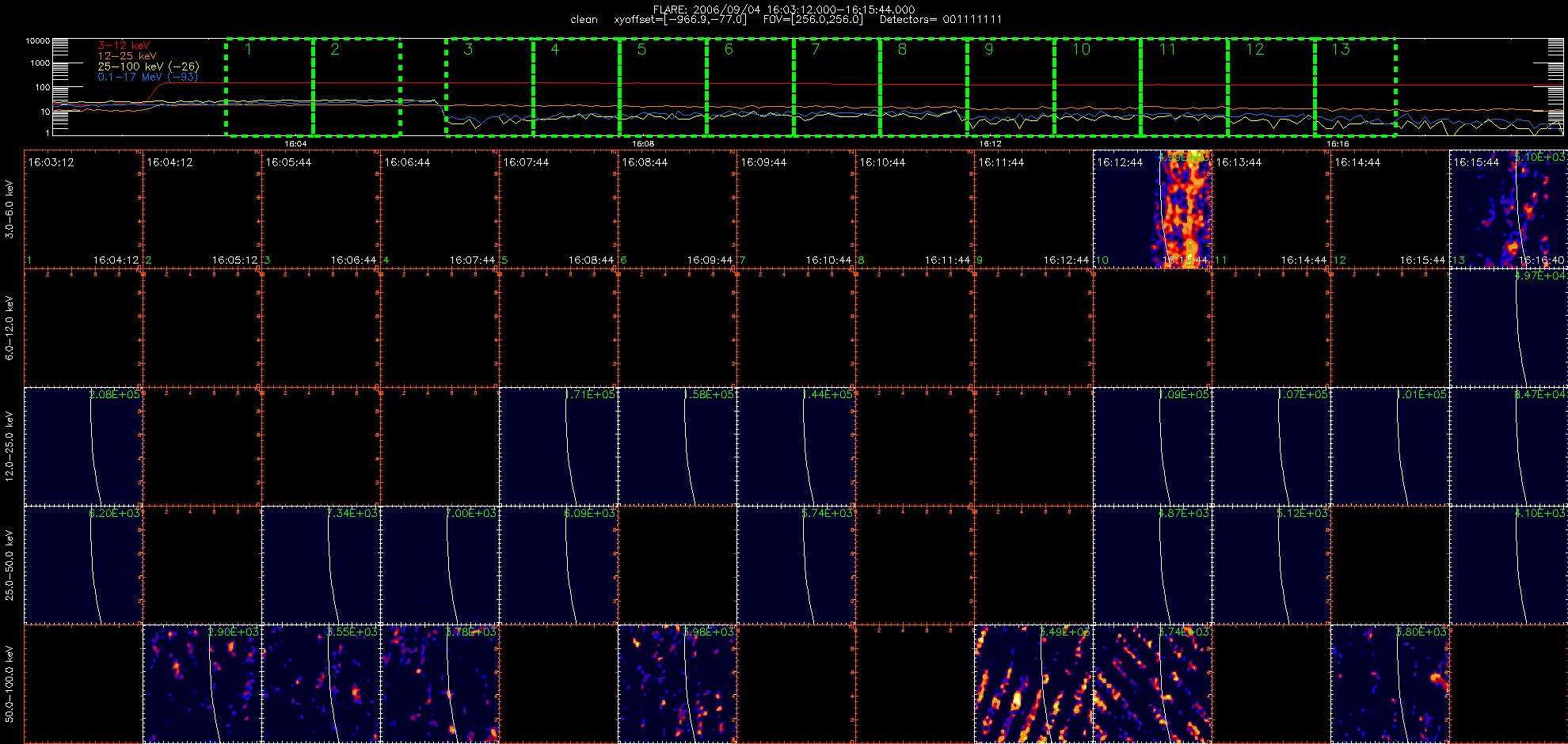Open the 50.0-100.0 keV image at 16:11:44

click(x=1033, y=684)
